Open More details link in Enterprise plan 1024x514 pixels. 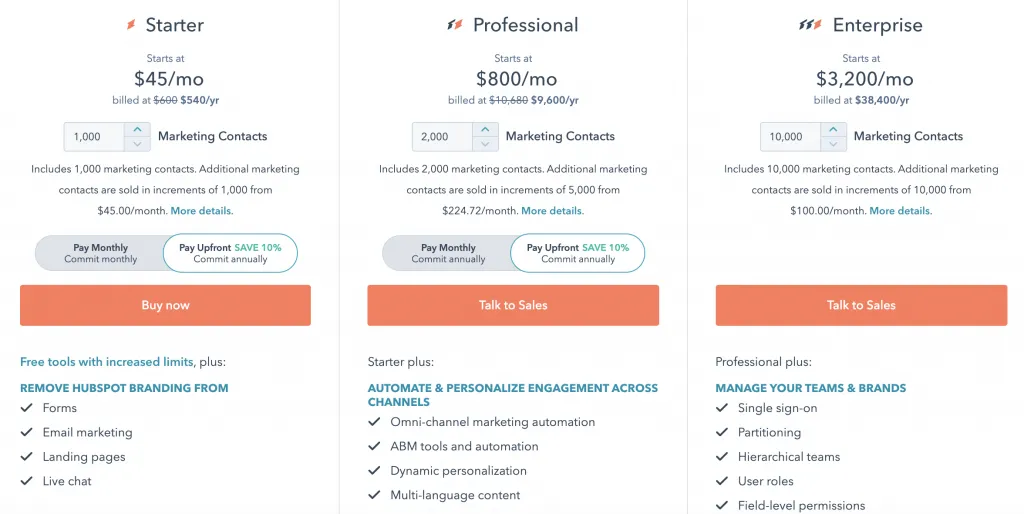coord(900,211)
